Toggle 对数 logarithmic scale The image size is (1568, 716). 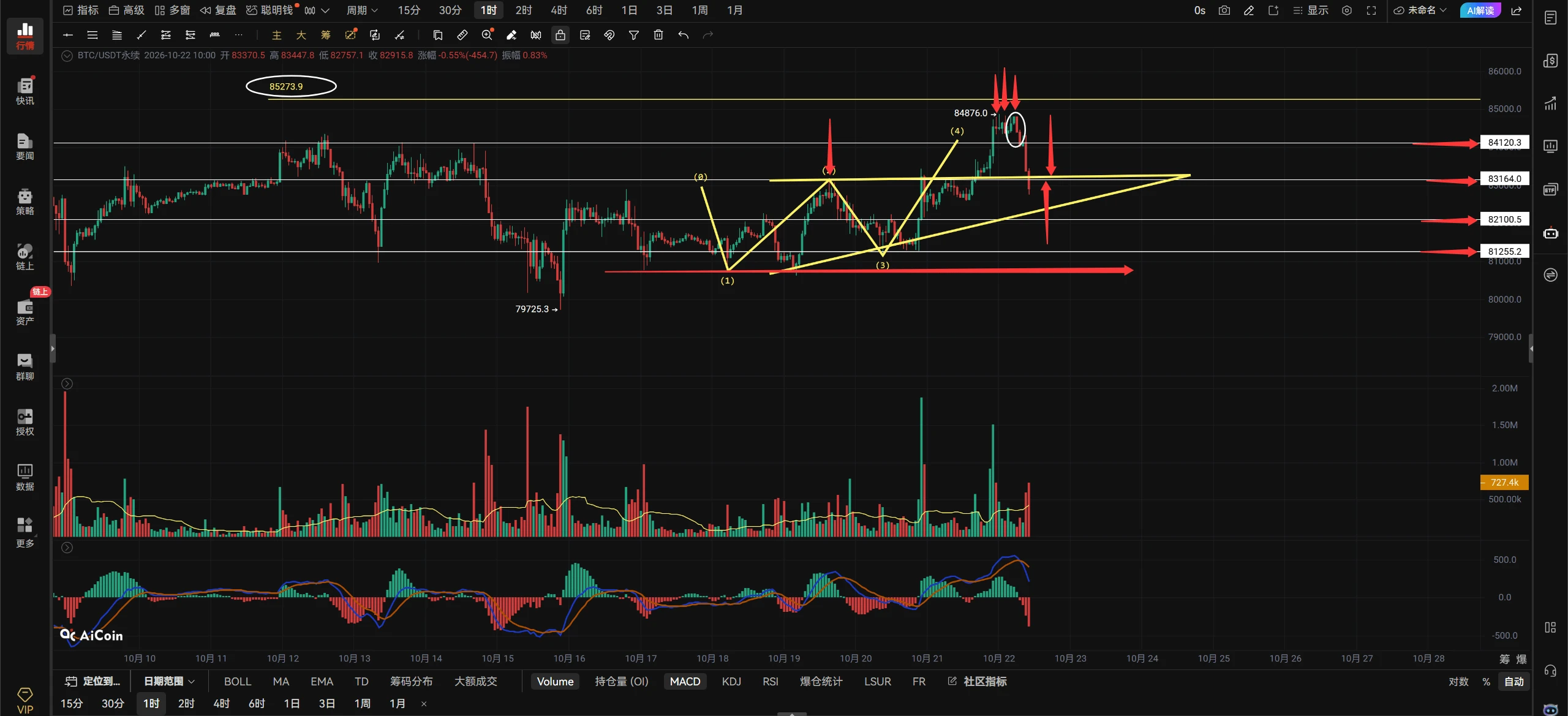click(1458, 681)
